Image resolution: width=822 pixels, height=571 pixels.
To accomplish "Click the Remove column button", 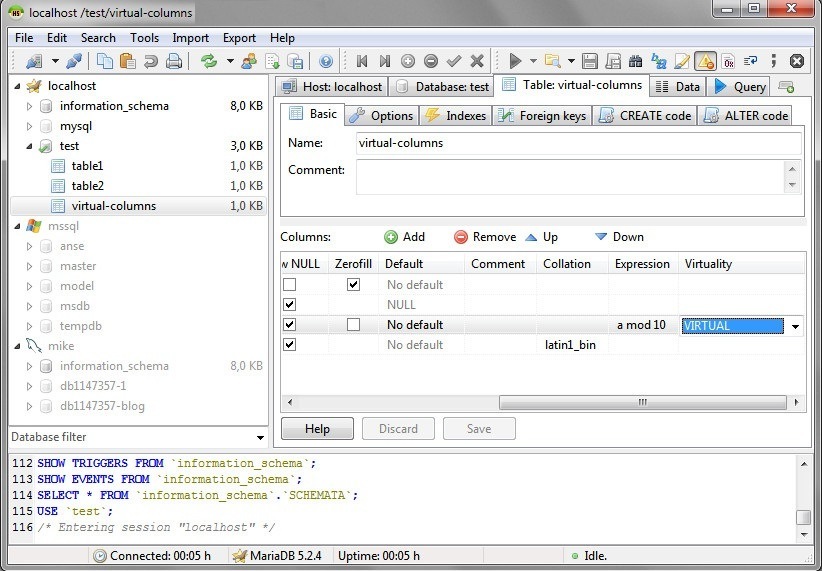I will (485, 237).
